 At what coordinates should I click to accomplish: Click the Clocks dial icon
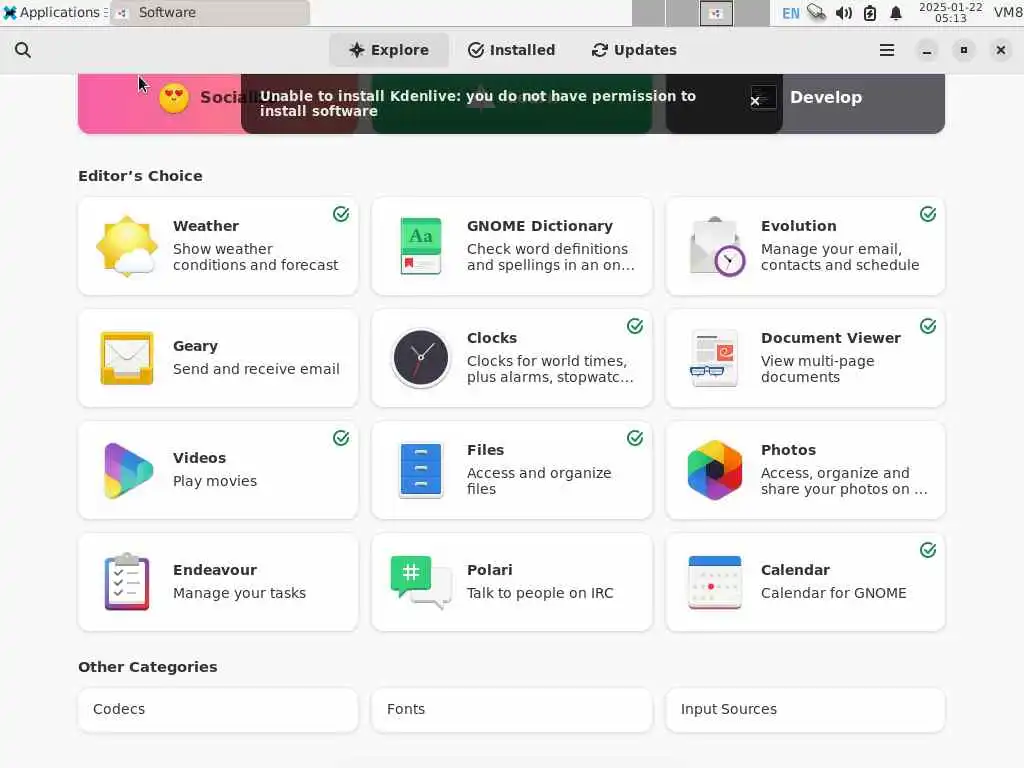[421, 359]
